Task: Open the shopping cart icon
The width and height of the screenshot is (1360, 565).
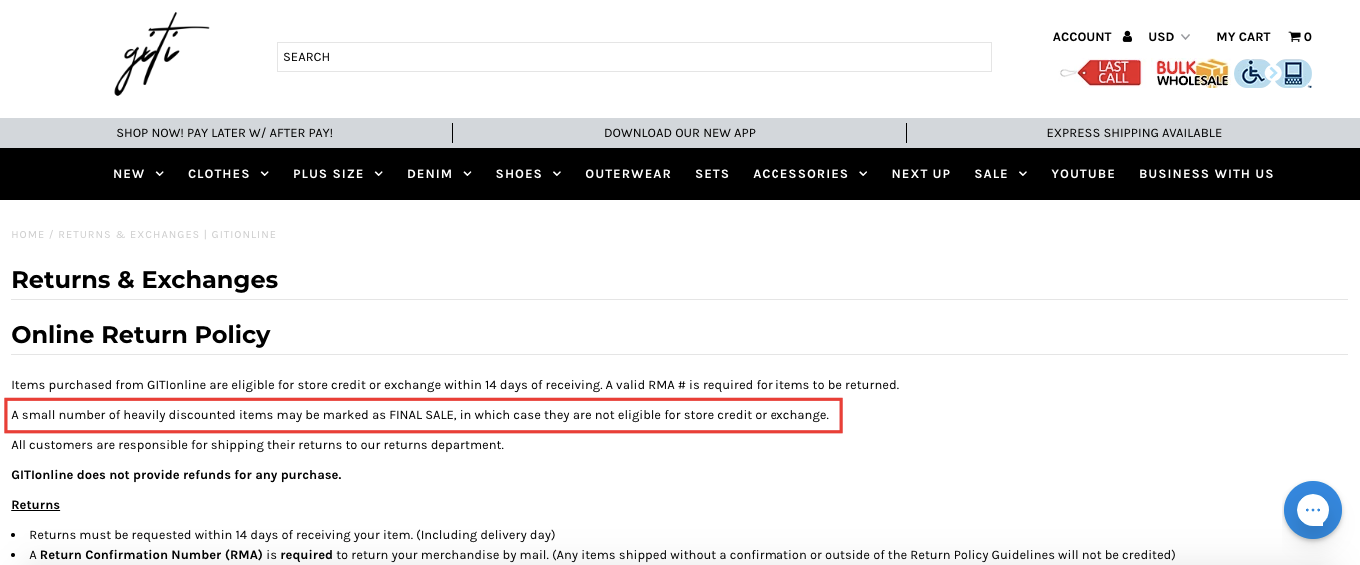Action: click(x=1294, y=37)
